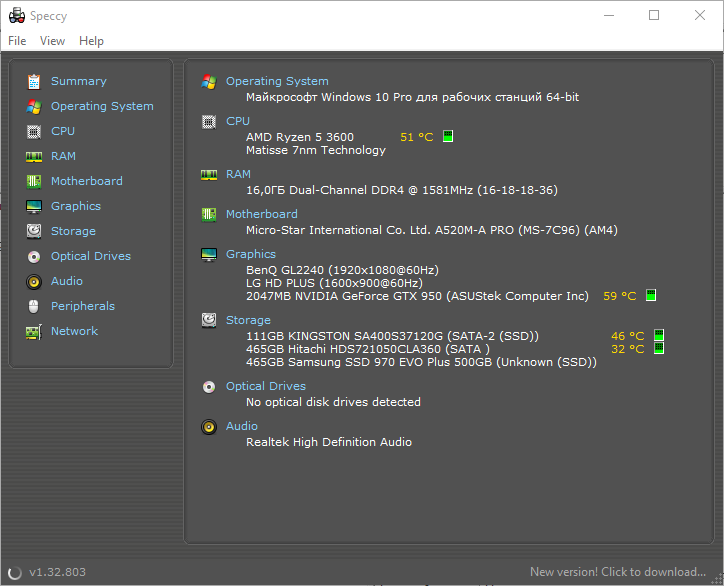The width and height of the screenshot is (724, 586).
Task: Click the 'Hitachi HDS721050CLA360' storage line
Action: [368, 349]
